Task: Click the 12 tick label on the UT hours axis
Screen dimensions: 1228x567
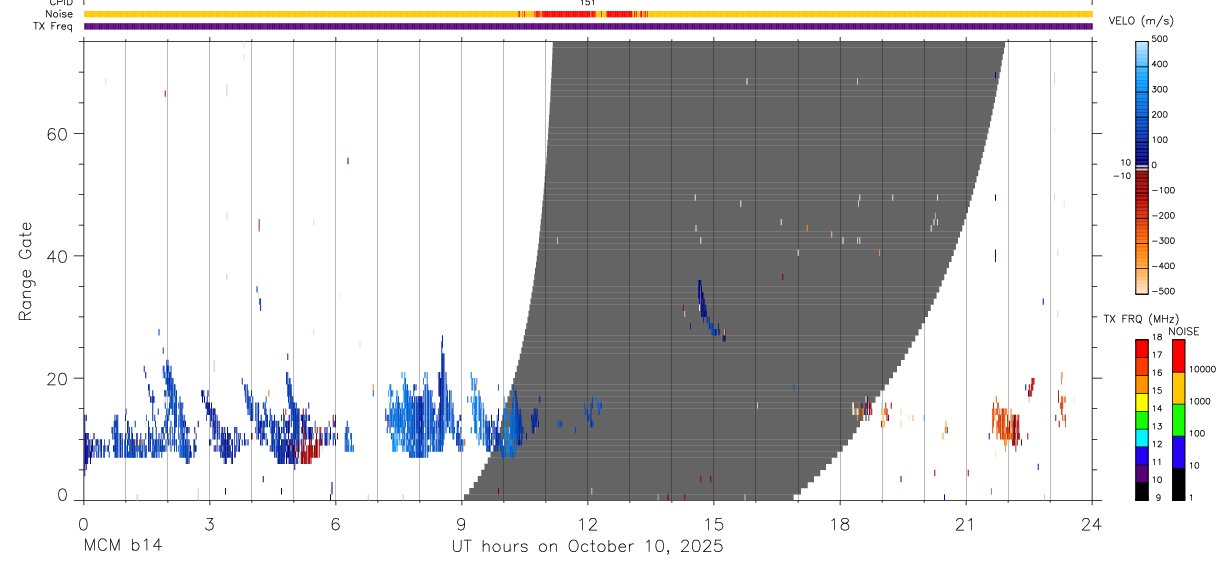Action: tap(588, 525)
